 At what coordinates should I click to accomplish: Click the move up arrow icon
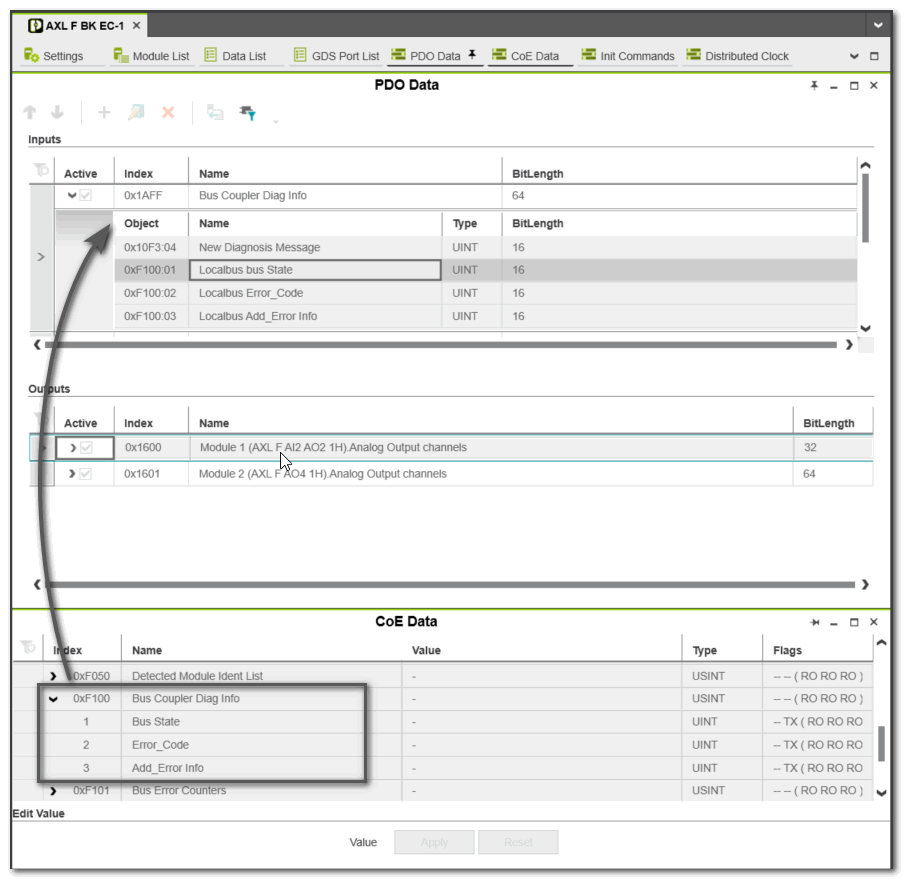29,113
